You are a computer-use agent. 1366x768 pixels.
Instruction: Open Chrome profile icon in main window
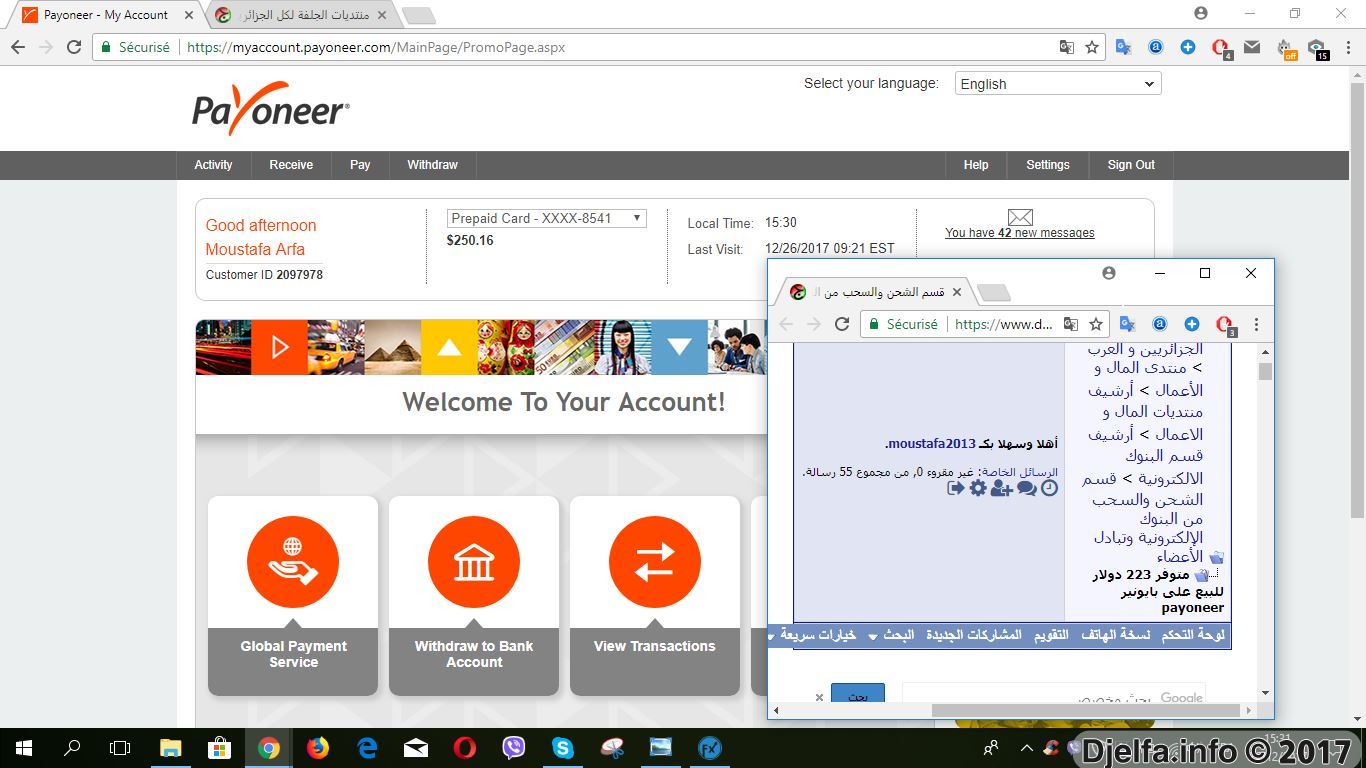point(1201,14)
